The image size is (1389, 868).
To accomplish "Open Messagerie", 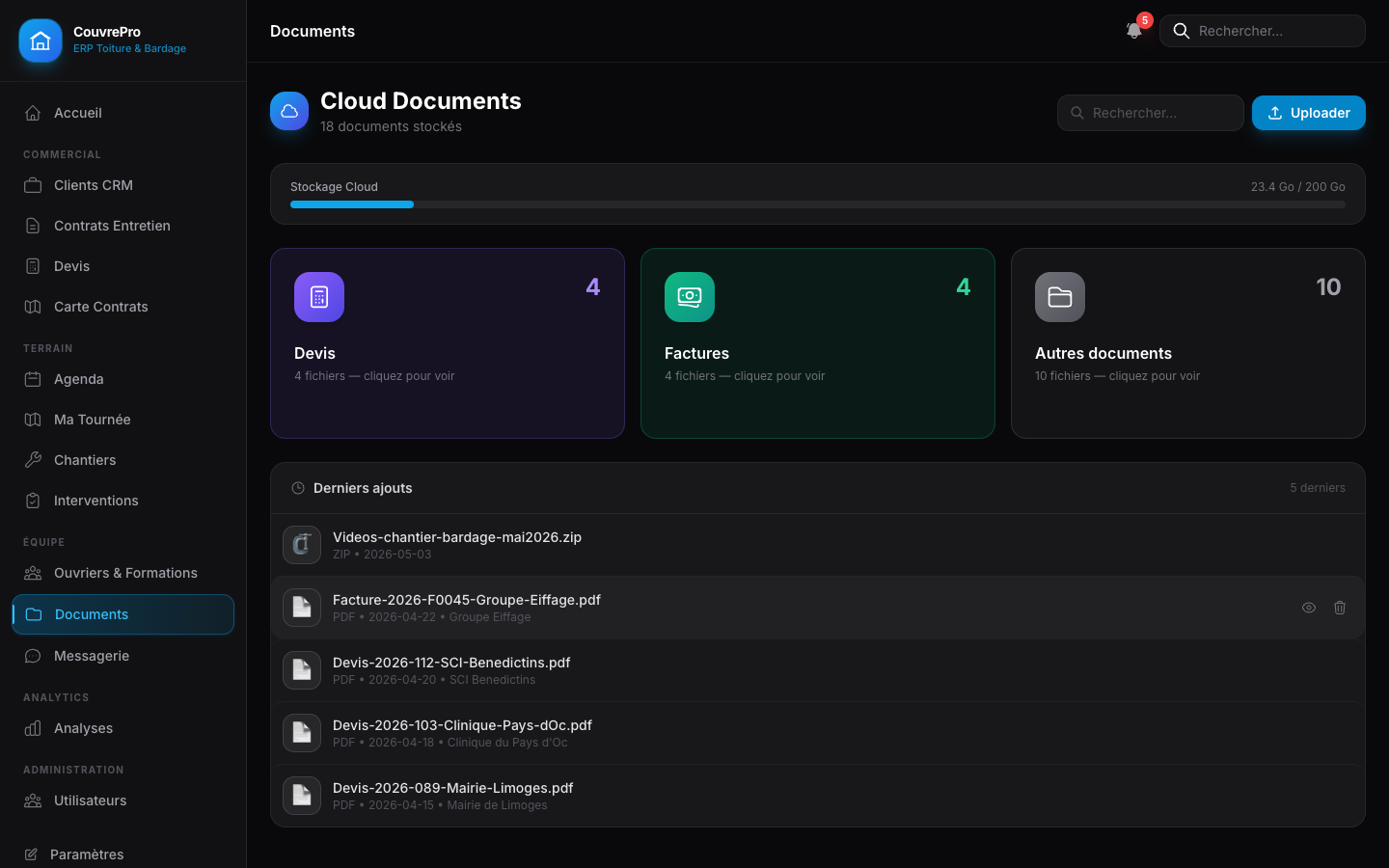I will point(123,656).
